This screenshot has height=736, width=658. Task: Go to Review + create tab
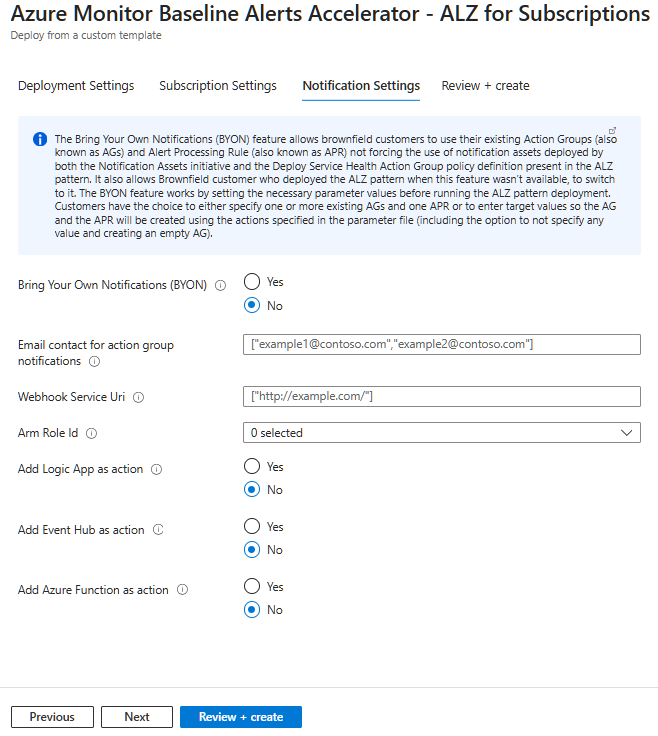(485, 86)
